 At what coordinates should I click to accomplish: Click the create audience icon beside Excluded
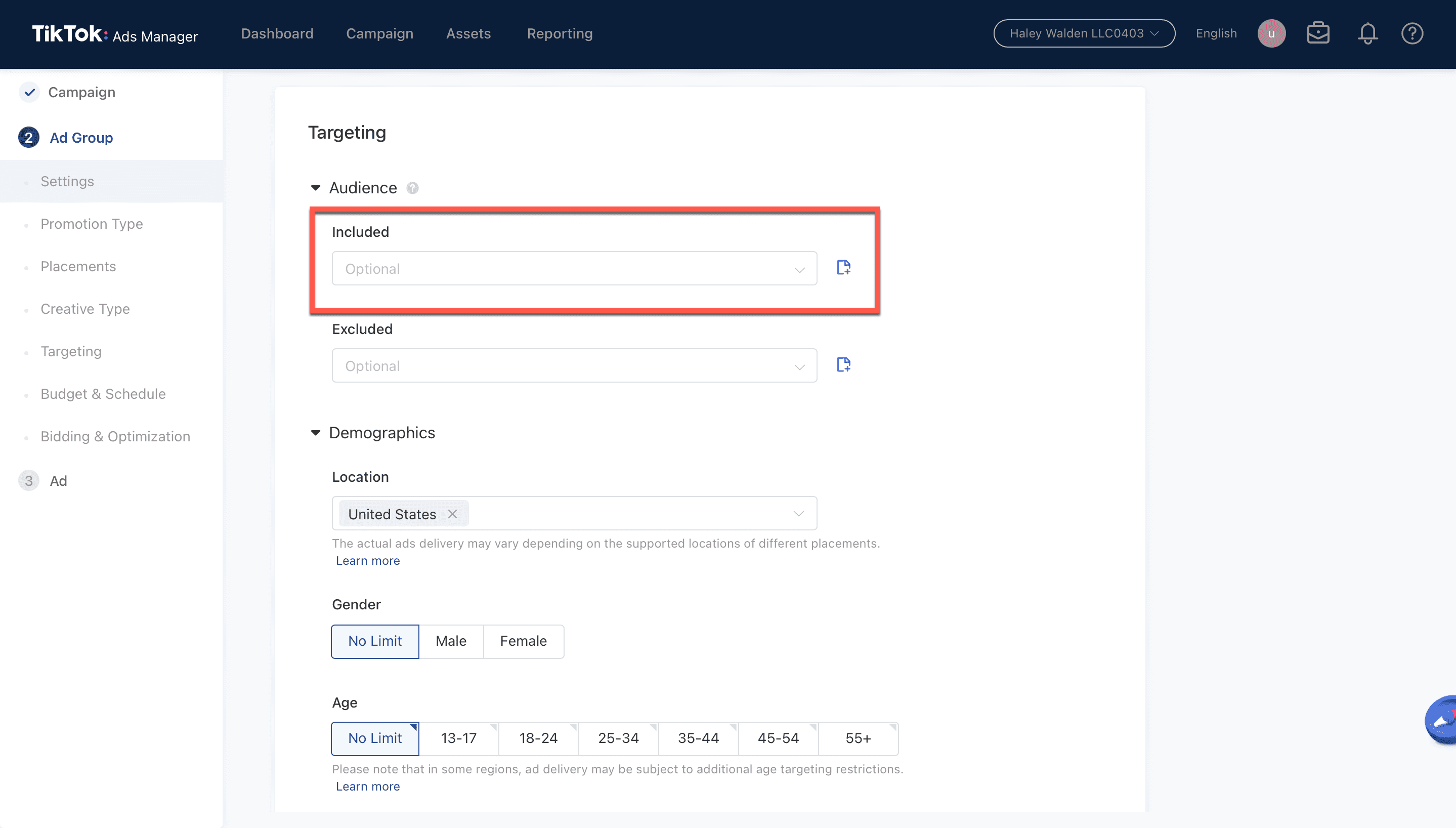tap(843, 364)
